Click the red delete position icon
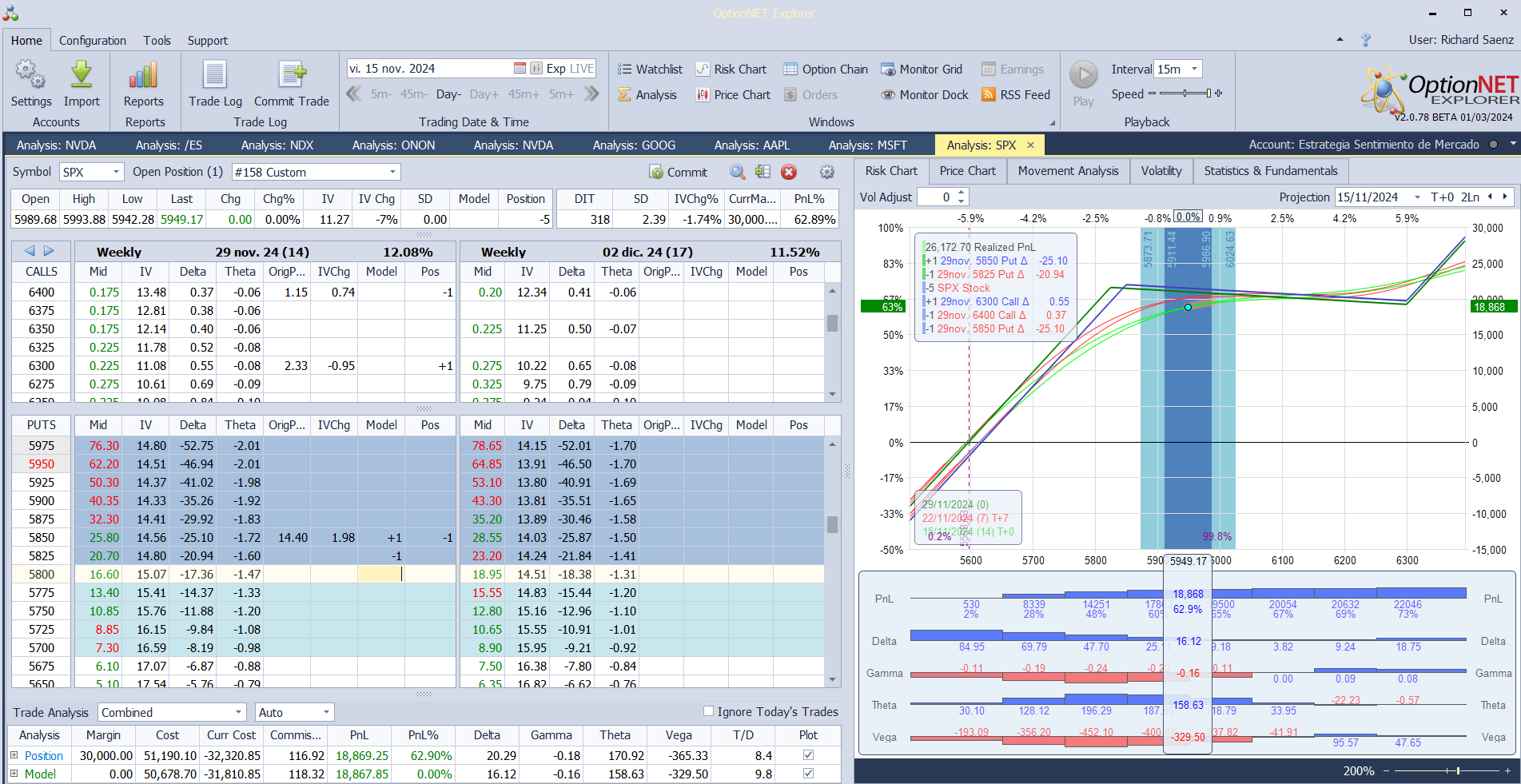The image size is (1521, 784). tap(789, 172)
